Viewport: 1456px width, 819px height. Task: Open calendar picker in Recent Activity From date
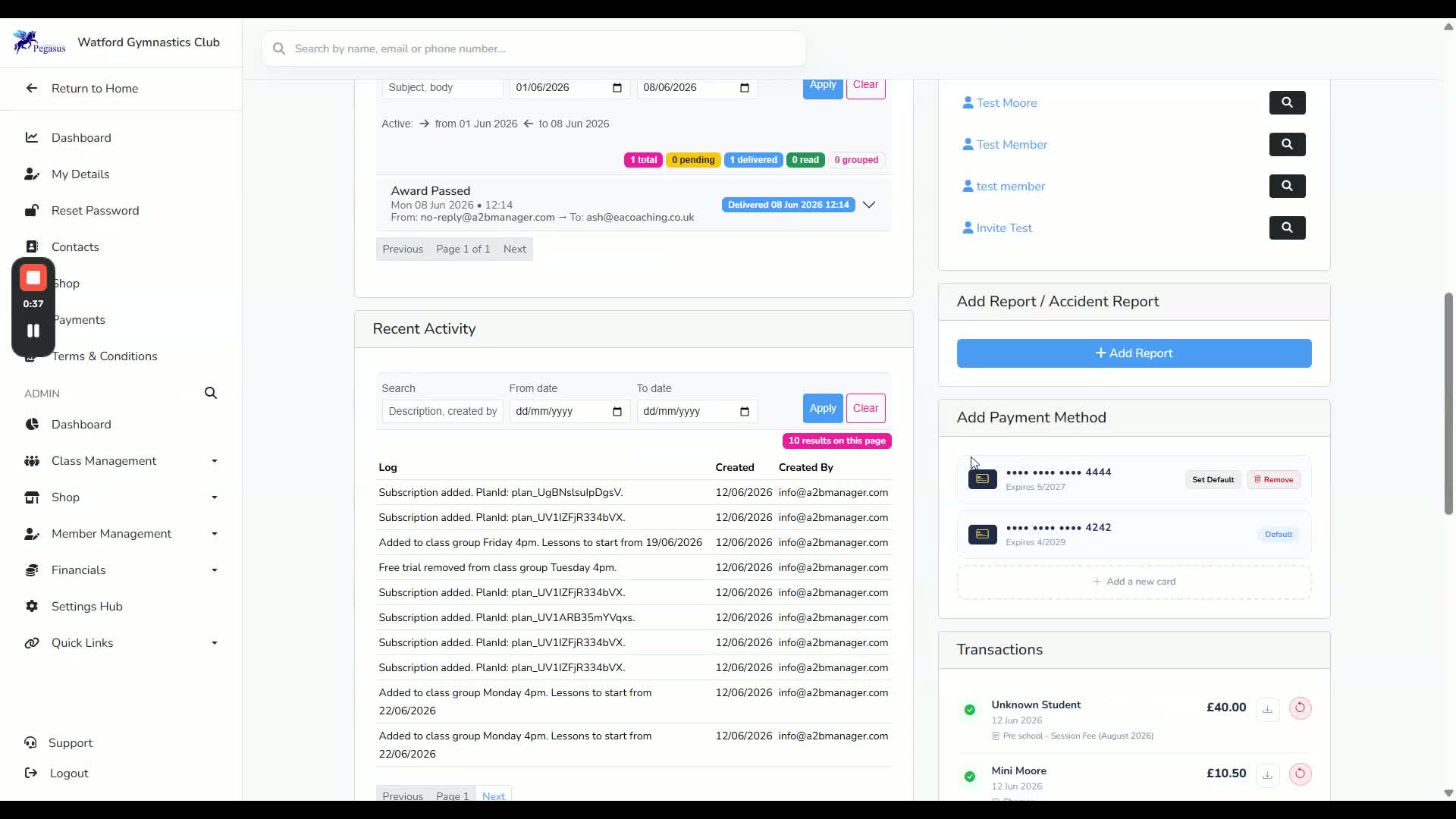pos(617,412)
